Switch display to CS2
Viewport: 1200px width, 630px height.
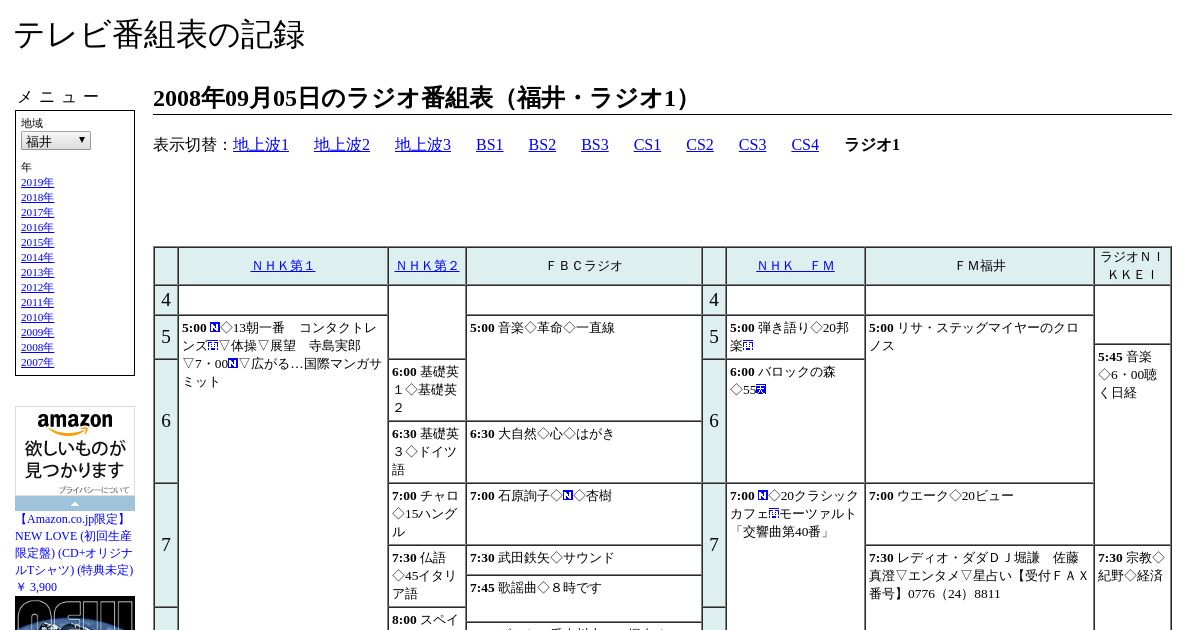700,145
